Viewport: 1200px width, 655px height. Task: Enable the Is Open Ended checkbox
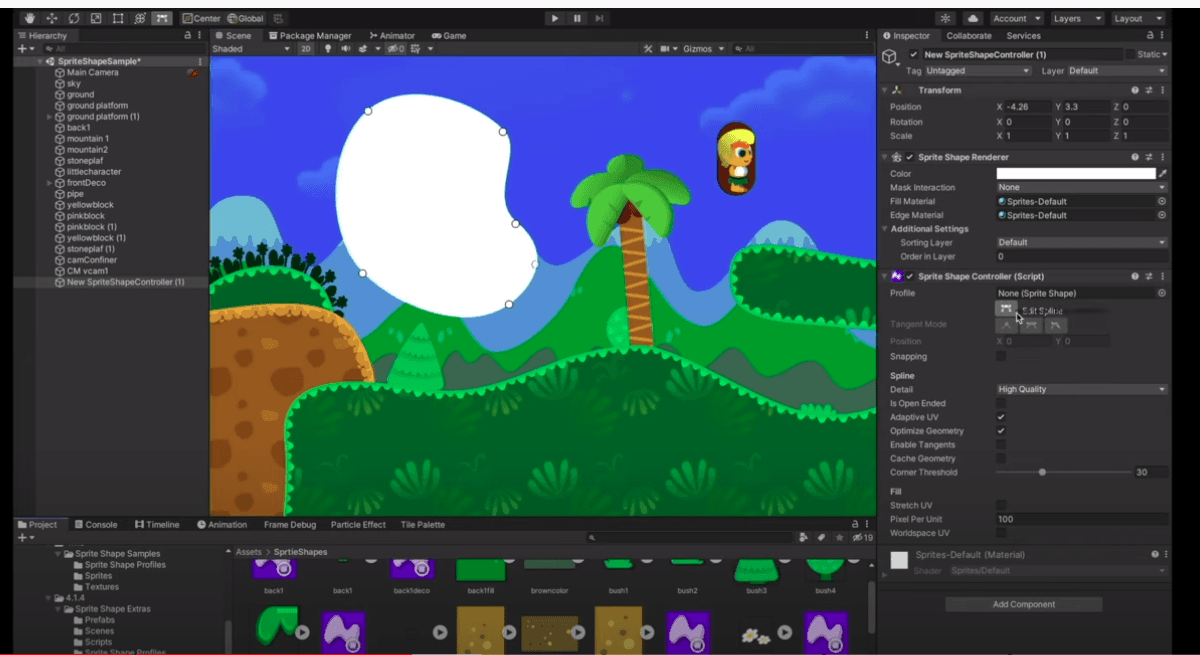(1001, 403)
